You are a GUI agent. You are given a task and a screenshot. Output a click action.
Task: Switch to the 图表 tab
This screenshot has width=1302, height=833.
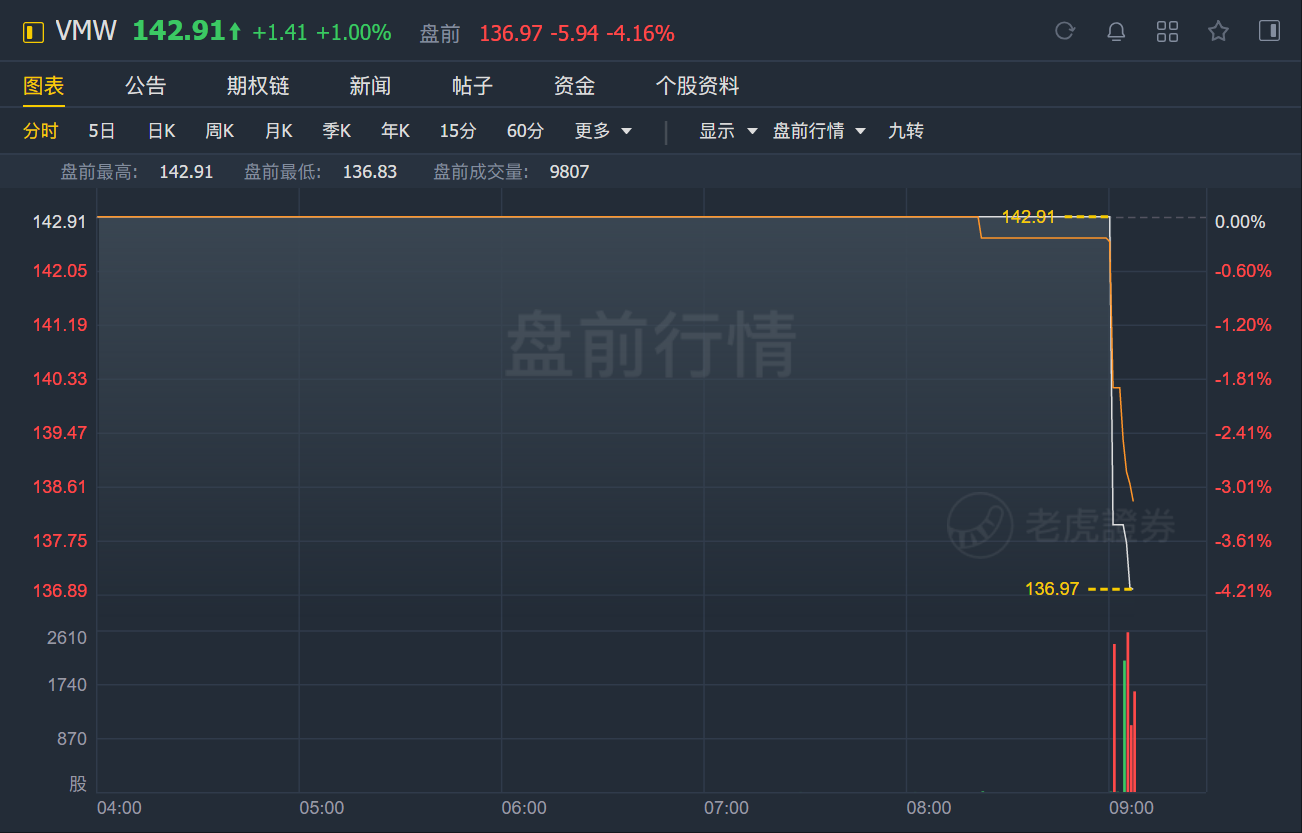[44, 86]
